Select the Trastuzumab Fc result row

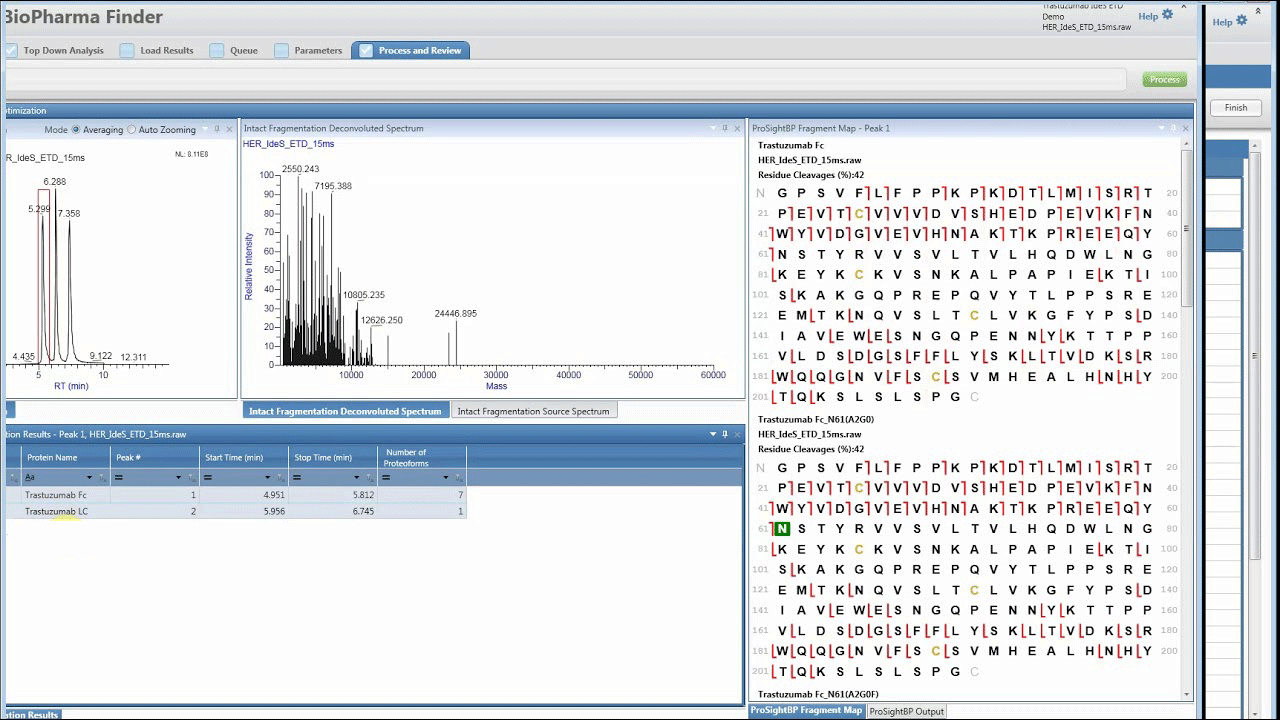pyautogui.click(x=236, y=495)
